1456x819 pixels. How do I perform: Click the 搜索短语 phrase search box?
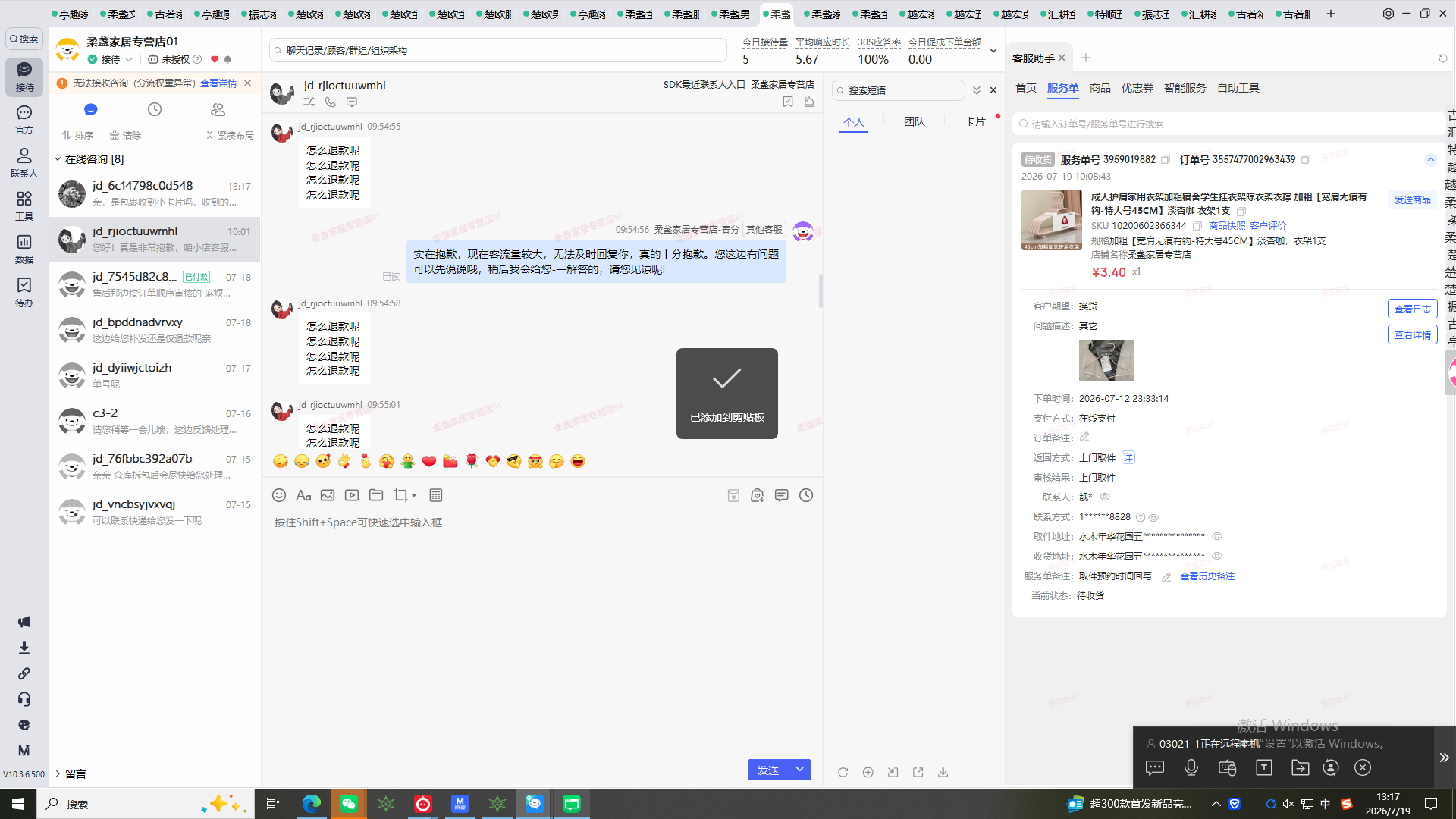point(899,90)
